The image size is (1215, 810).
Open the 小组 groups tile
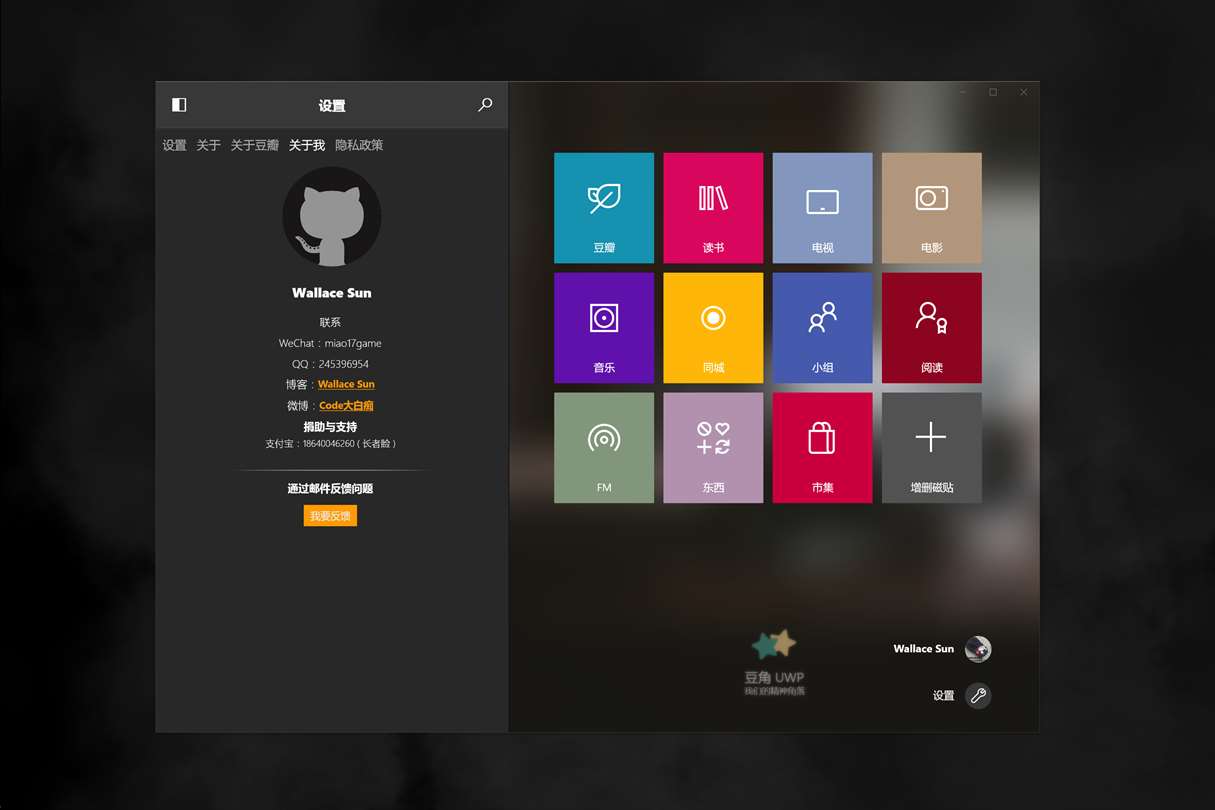822,328
